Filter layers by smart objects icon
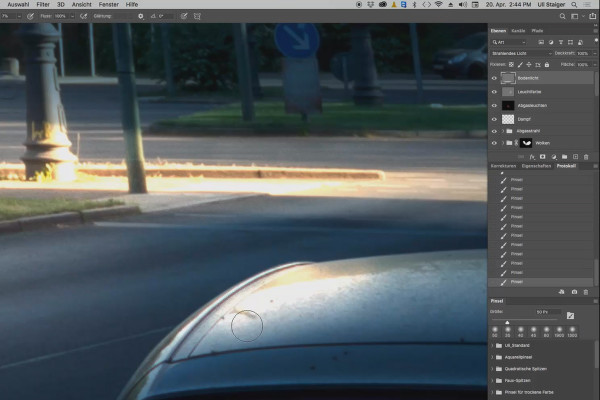Screen dimensions: 600x400 click(x=580, y=42)
